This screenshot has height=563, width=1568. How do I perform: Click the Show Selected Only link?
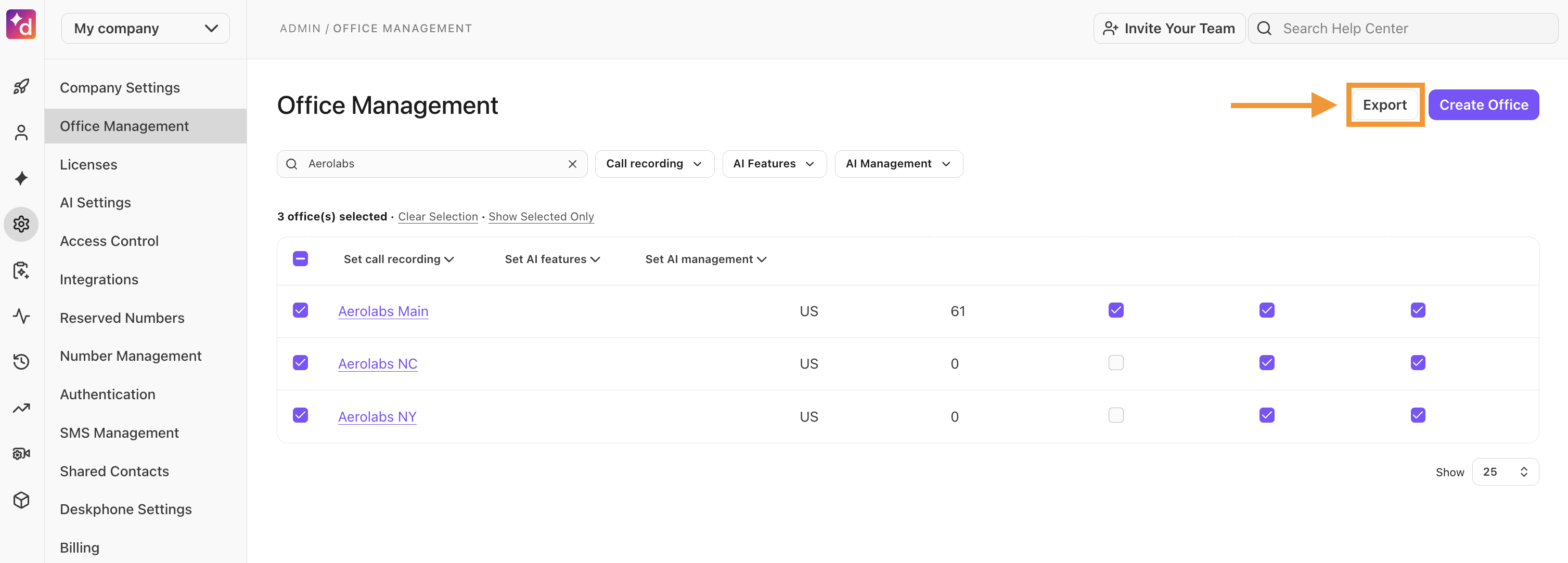(x=541, y=217)
